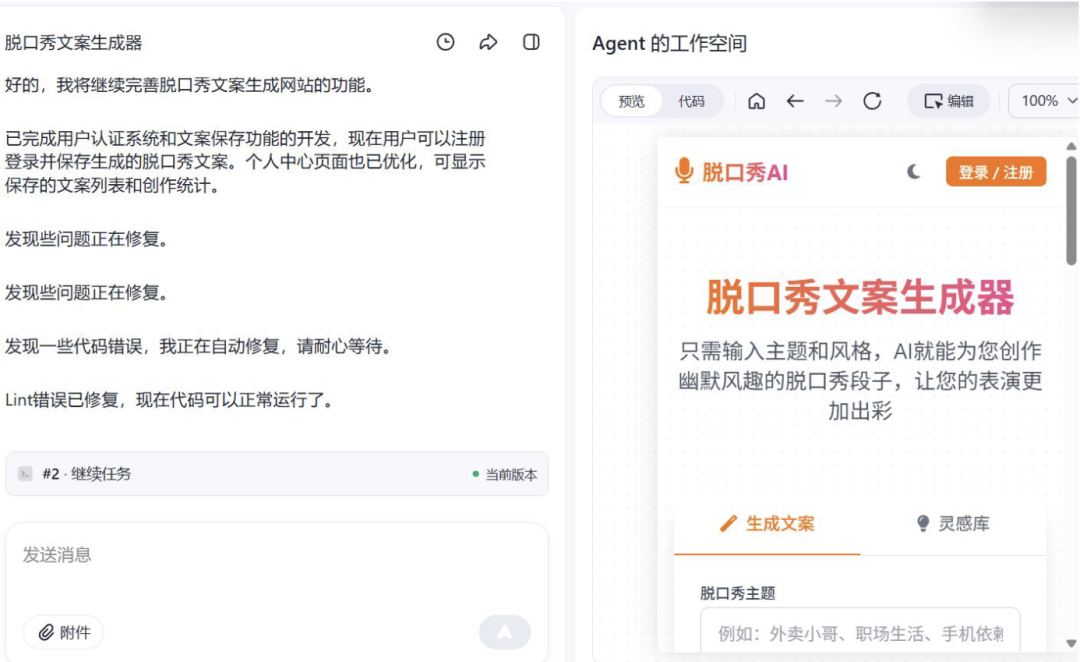Switch to the 代码 tab
The width and height of the screenshot is (1080, 662).
tap(691, 101)
